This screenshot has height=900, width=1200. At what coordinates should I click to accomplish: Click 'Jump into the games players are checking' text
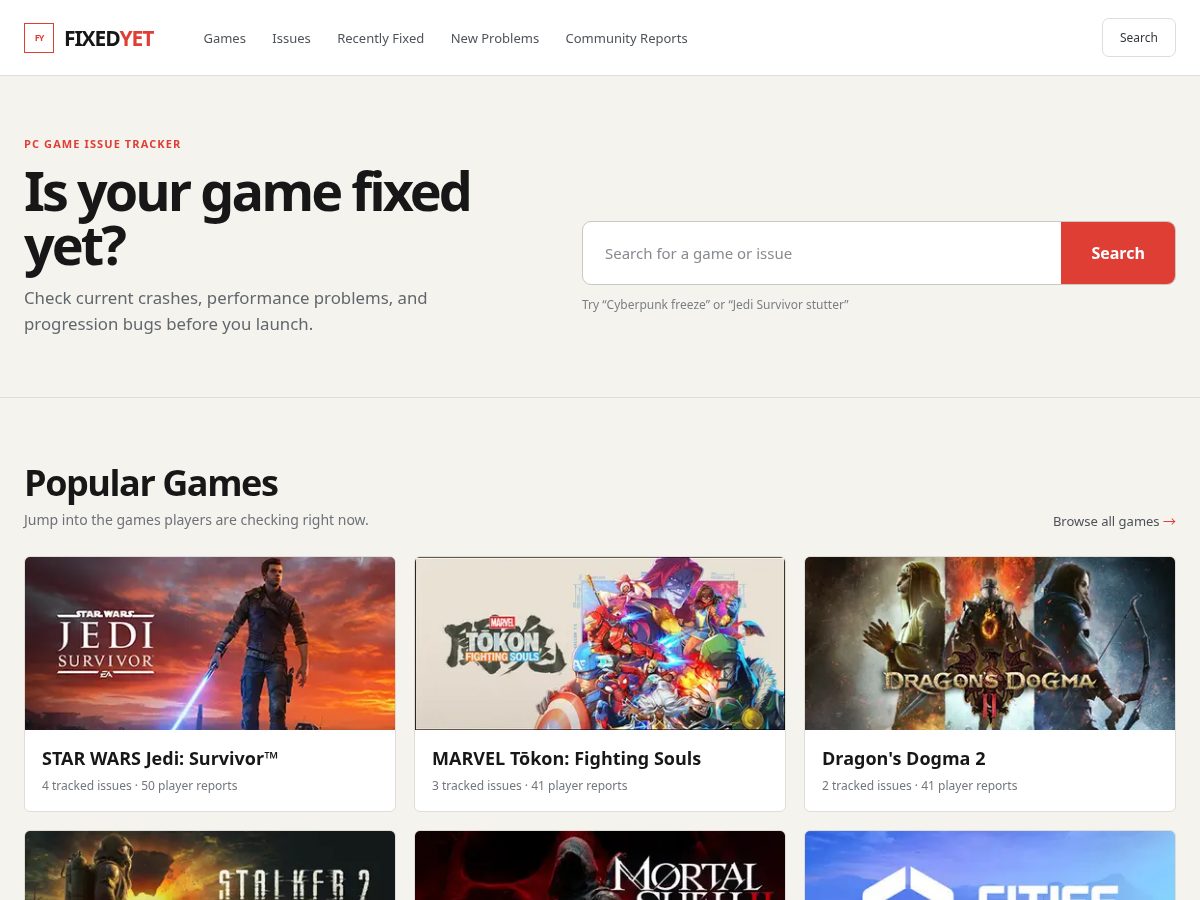[x=196, y=520]
